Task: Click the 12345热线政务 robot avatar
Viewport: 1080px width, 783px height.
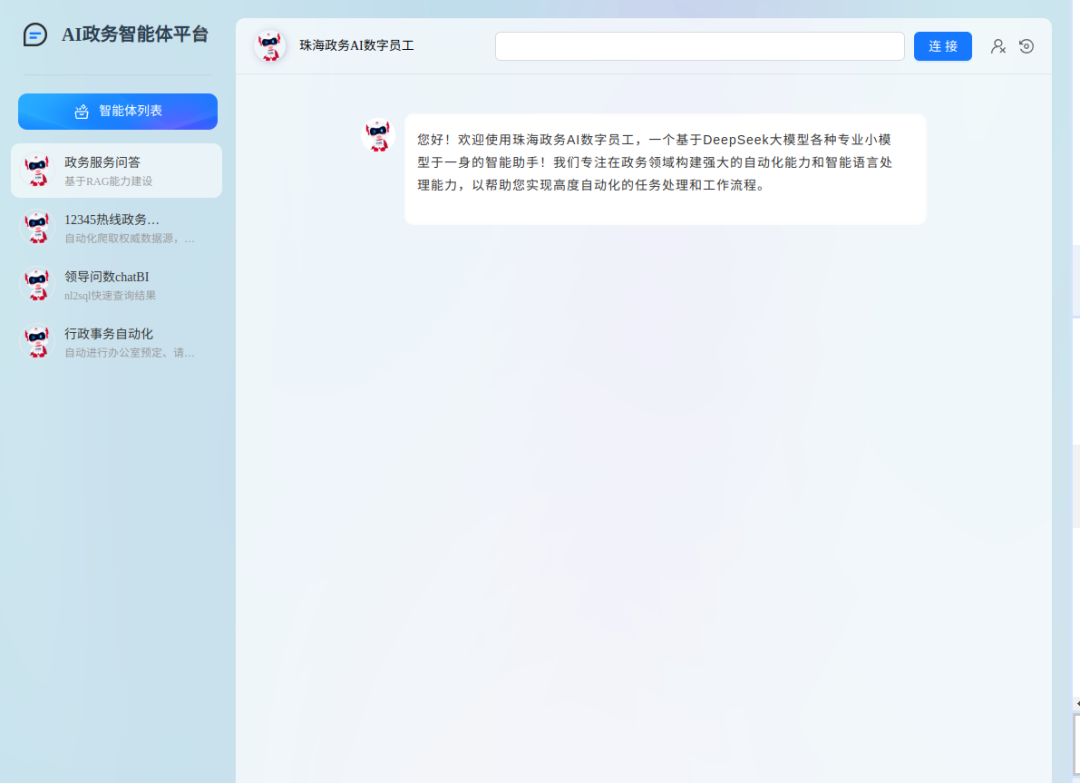Action: (38, 228)
